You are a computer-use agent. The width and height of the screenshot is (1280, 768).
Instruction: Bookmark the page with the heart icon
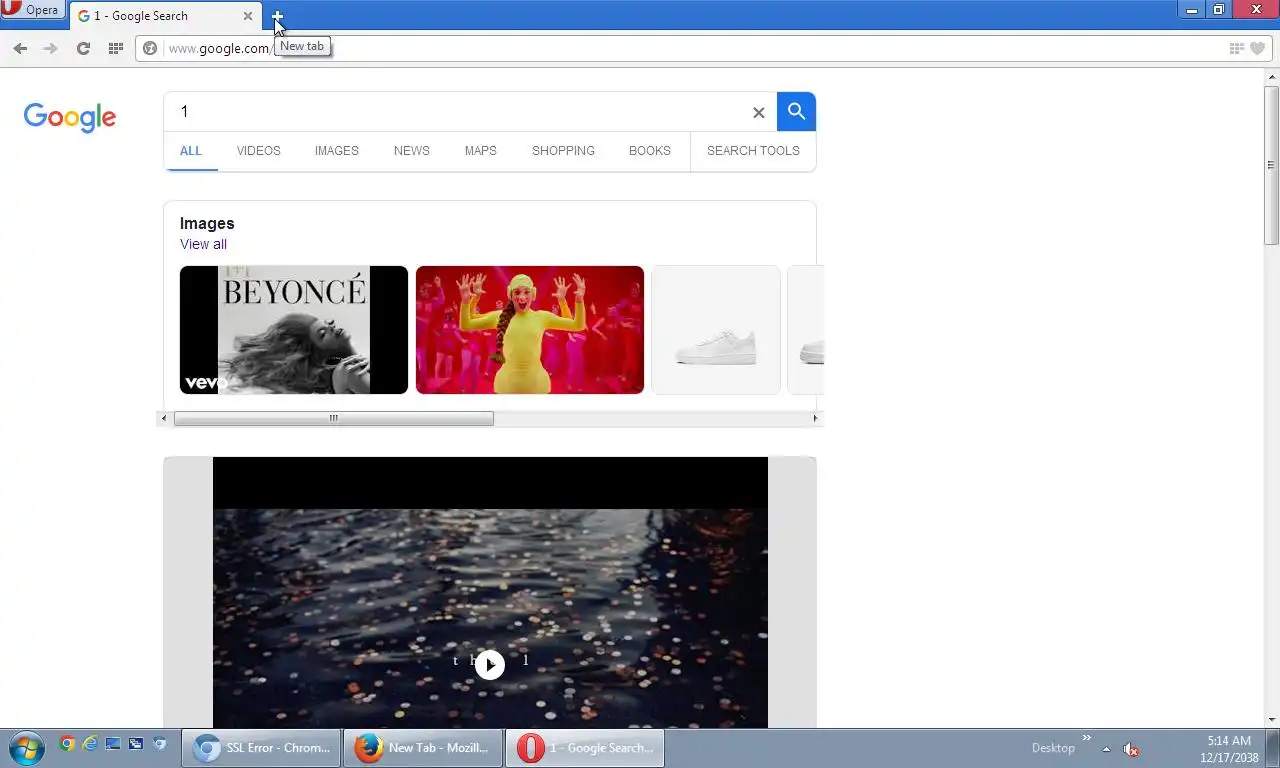(1258, 48)
